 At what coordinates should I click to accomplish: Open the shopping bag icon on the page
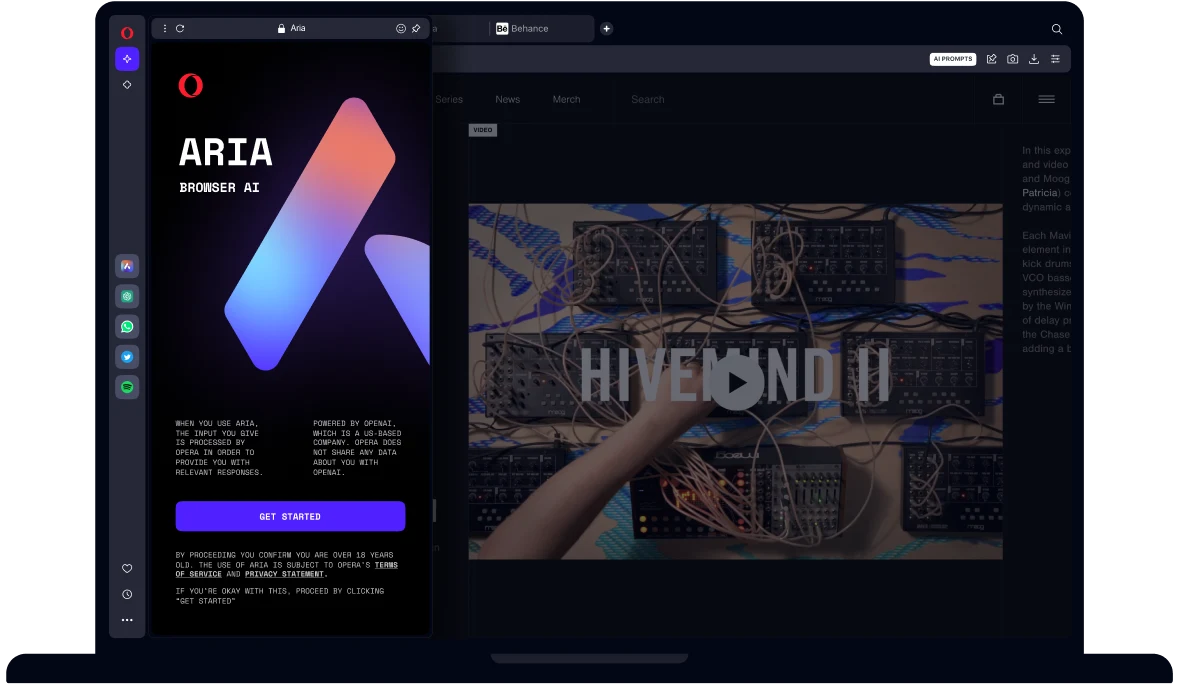999,99
